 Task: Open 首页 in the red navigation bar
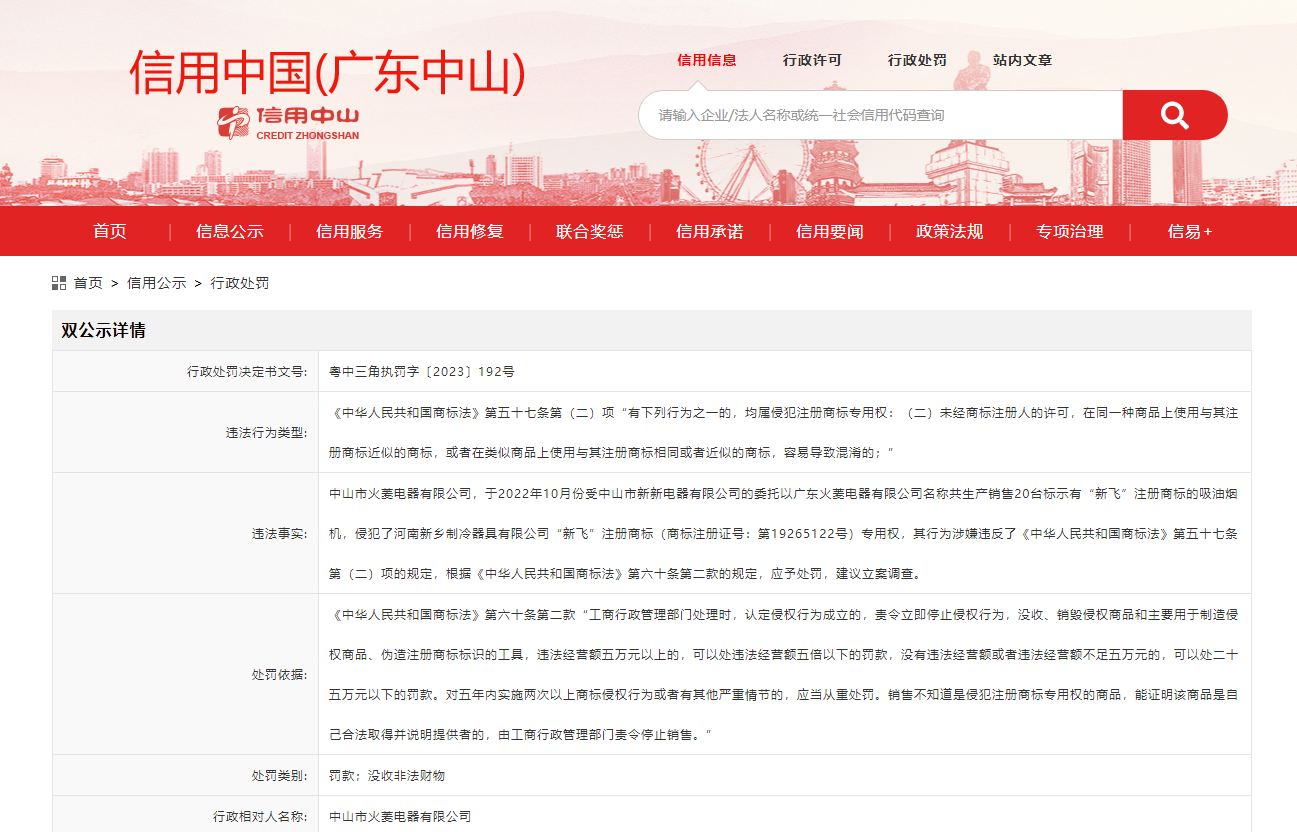(x=110, y=231)
